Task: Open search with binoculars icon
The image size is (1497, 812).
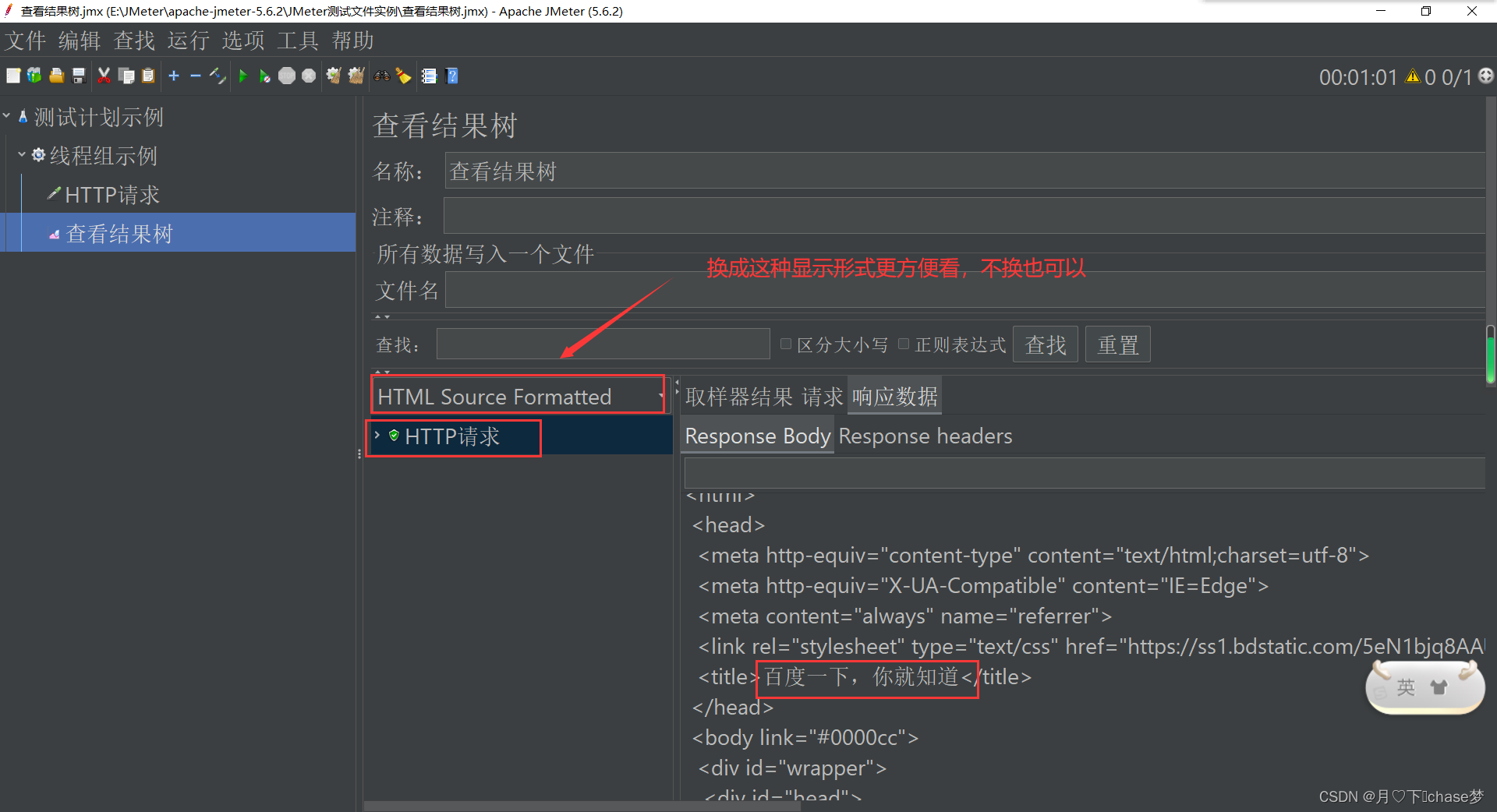Action: [382, 76]
